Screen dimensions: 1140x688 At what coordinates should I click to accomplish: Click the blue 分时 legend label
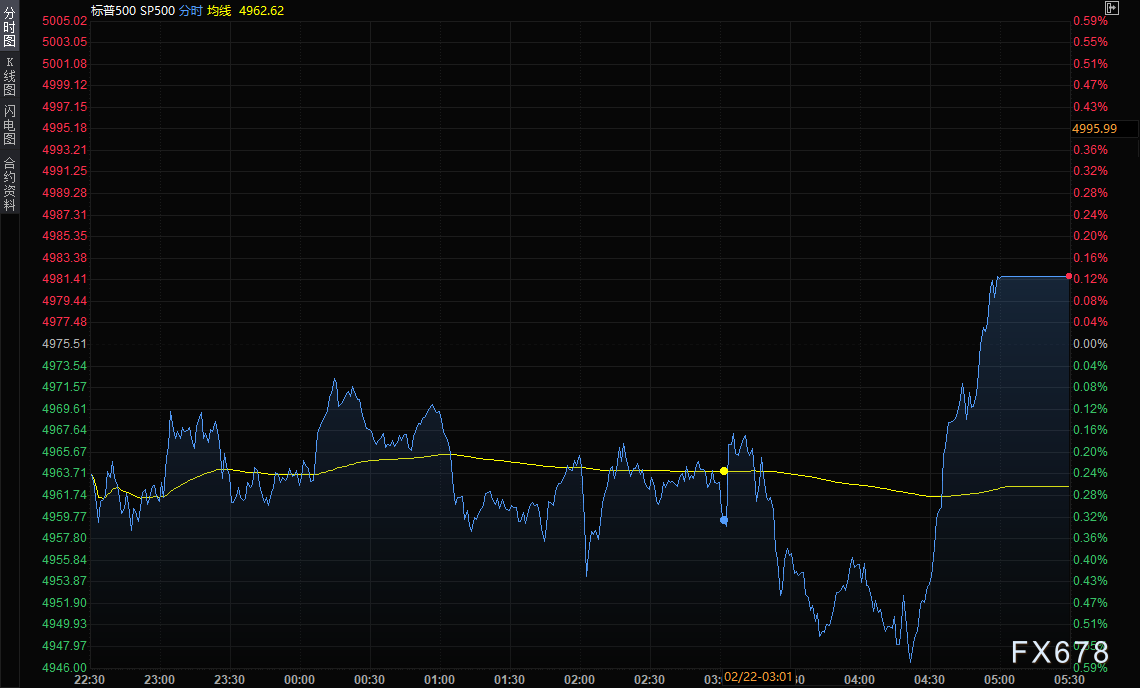(190, 10)
